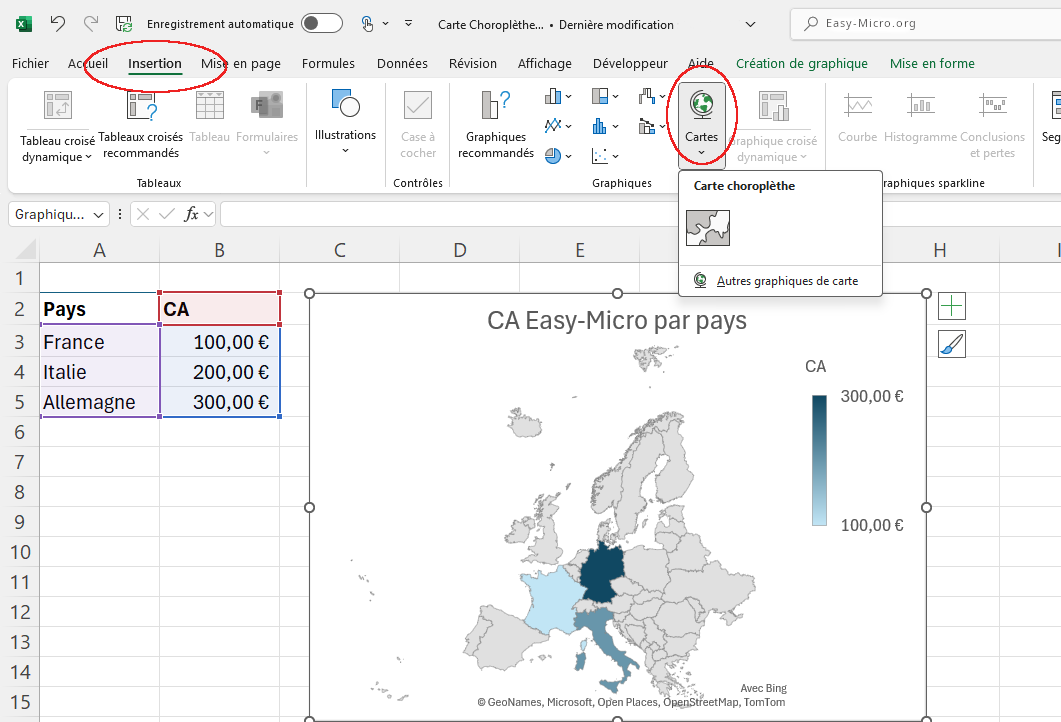Select the Insertion ribbon tab

coord(155,64)
